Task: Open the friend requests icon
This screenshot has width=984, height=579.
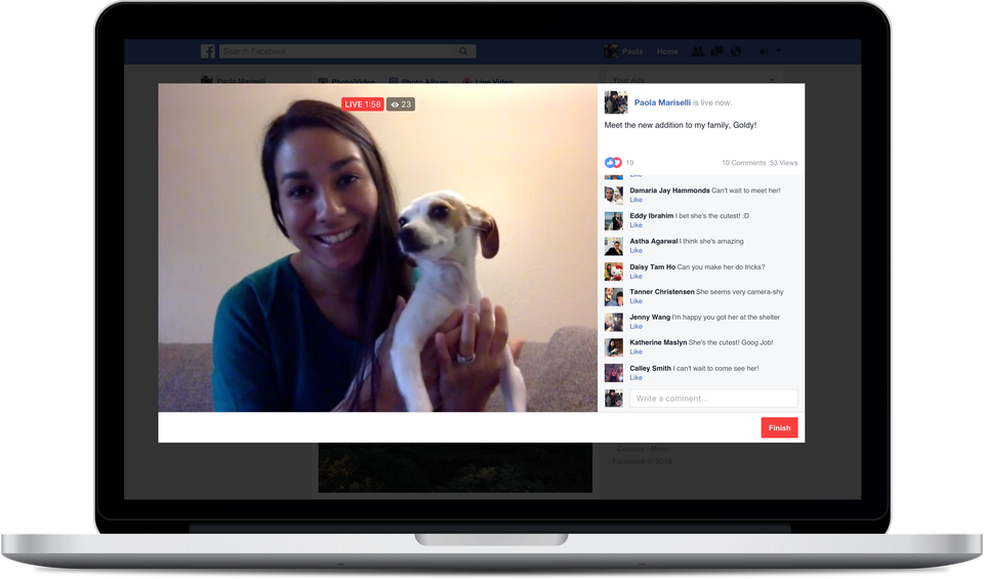Action: tap(699, 52)
